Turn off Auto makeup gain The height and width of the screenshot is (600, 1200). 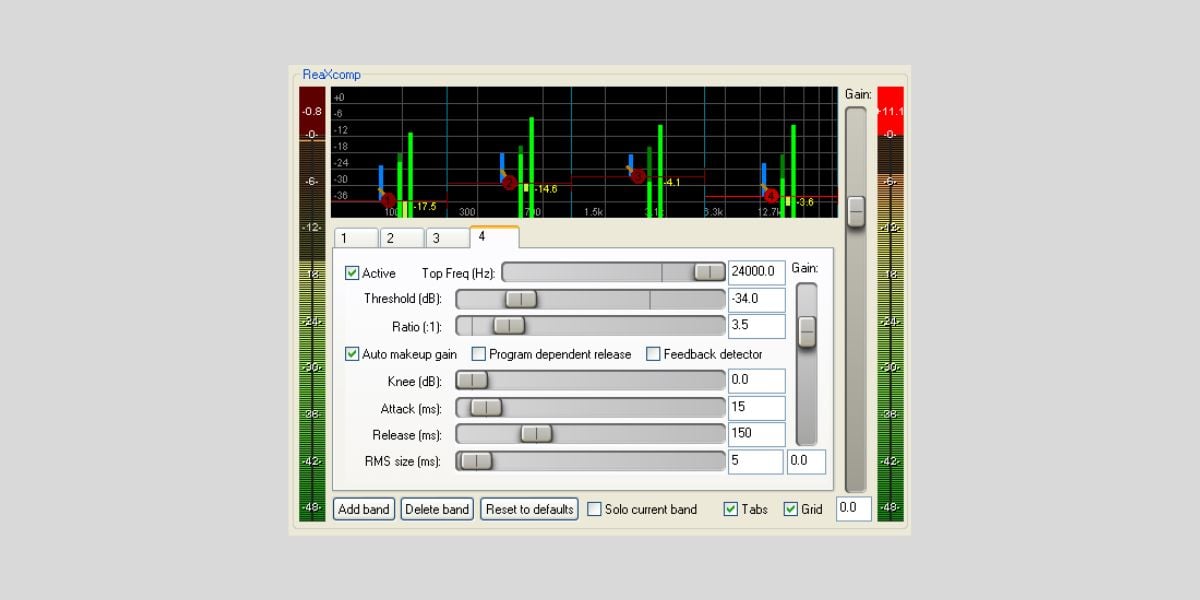(x=352, y=354)
